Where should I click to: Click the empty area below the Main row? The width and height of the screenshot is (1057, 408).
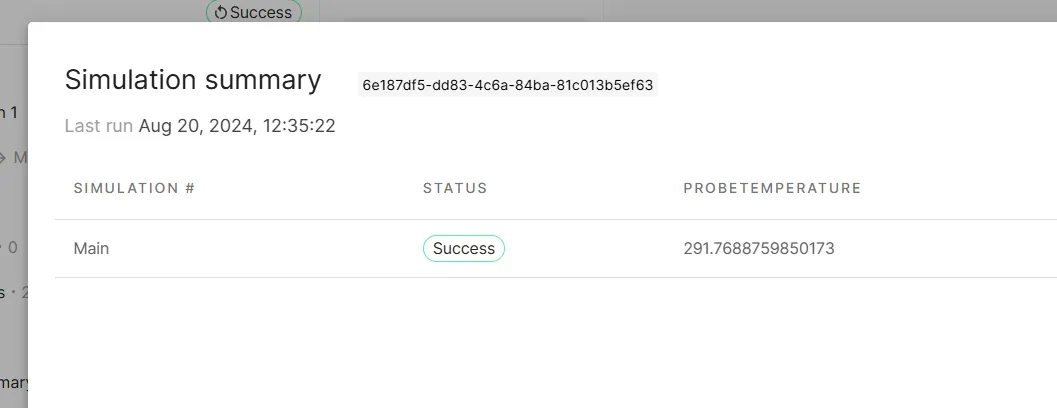pos(555,343)
